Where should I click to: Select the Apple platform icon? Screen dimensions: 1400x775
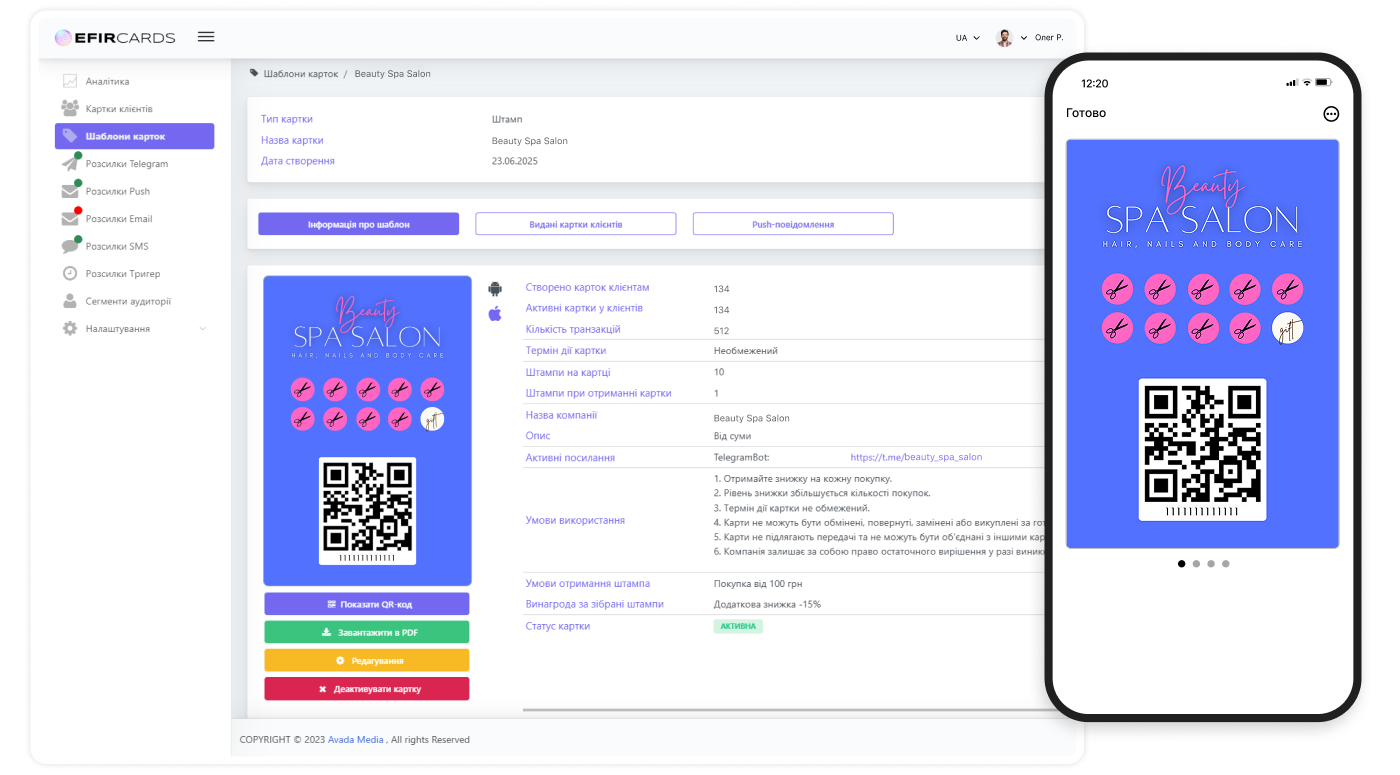[x=494, y=314]
